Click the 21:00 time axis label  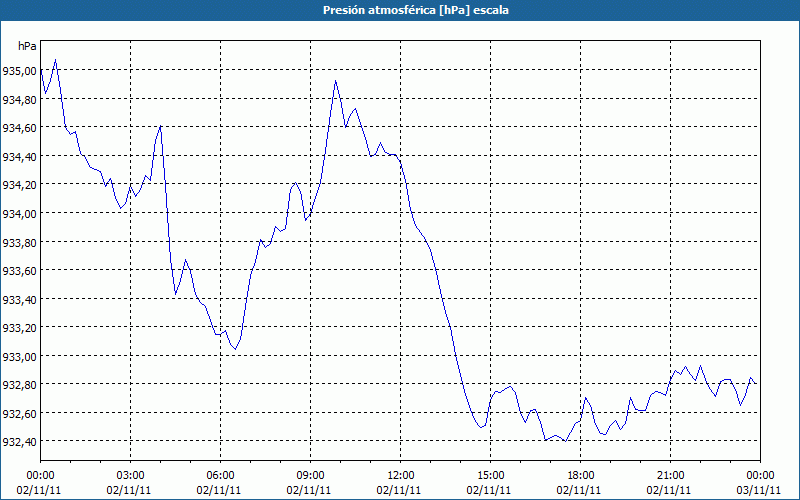point(670,476)
